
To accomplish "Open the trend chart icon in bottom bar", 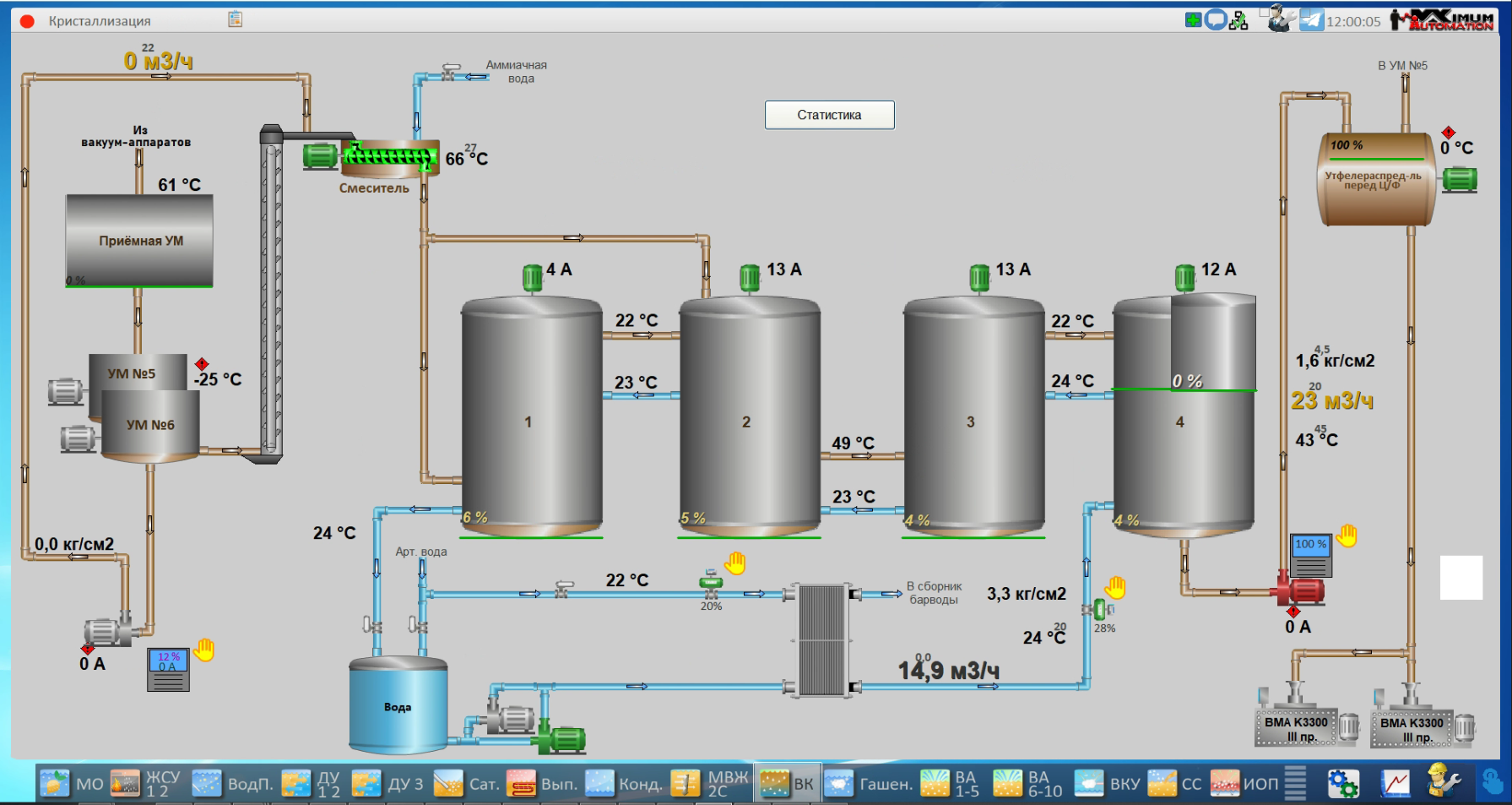I will [1395, 783].
